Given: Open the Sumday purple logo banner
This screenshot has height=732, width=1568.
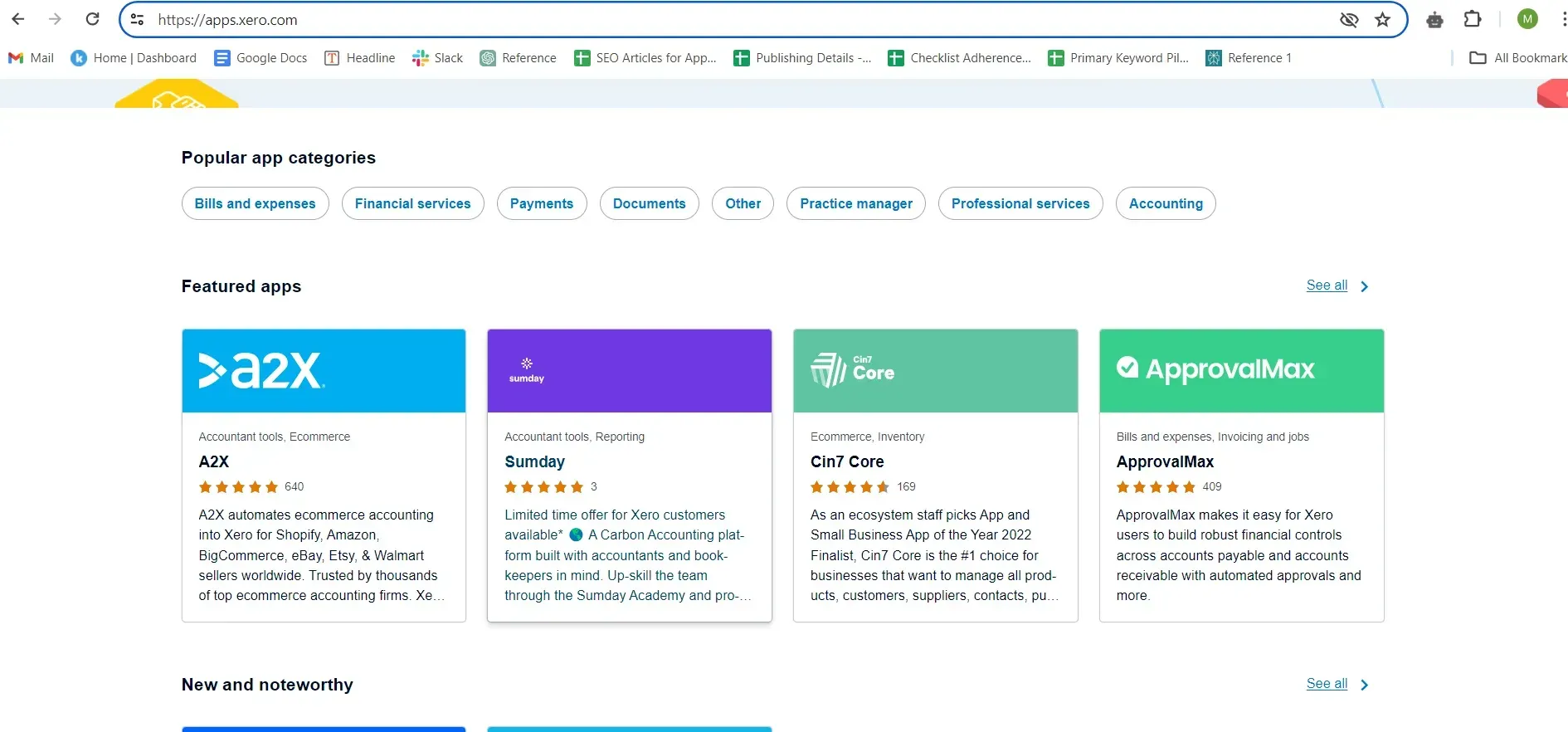Looking at the screenshot, I should click(x=630, y=371).
